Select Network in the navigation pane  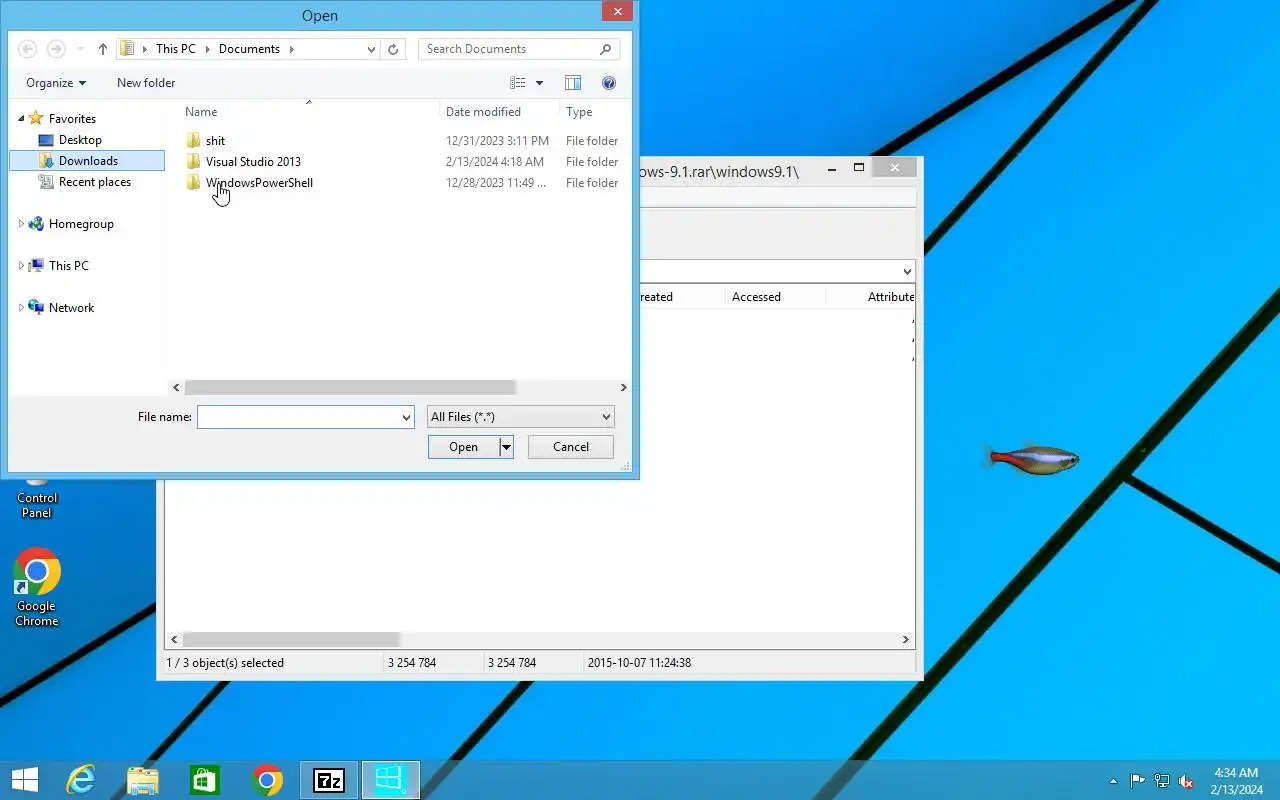(x=71, y=308)
